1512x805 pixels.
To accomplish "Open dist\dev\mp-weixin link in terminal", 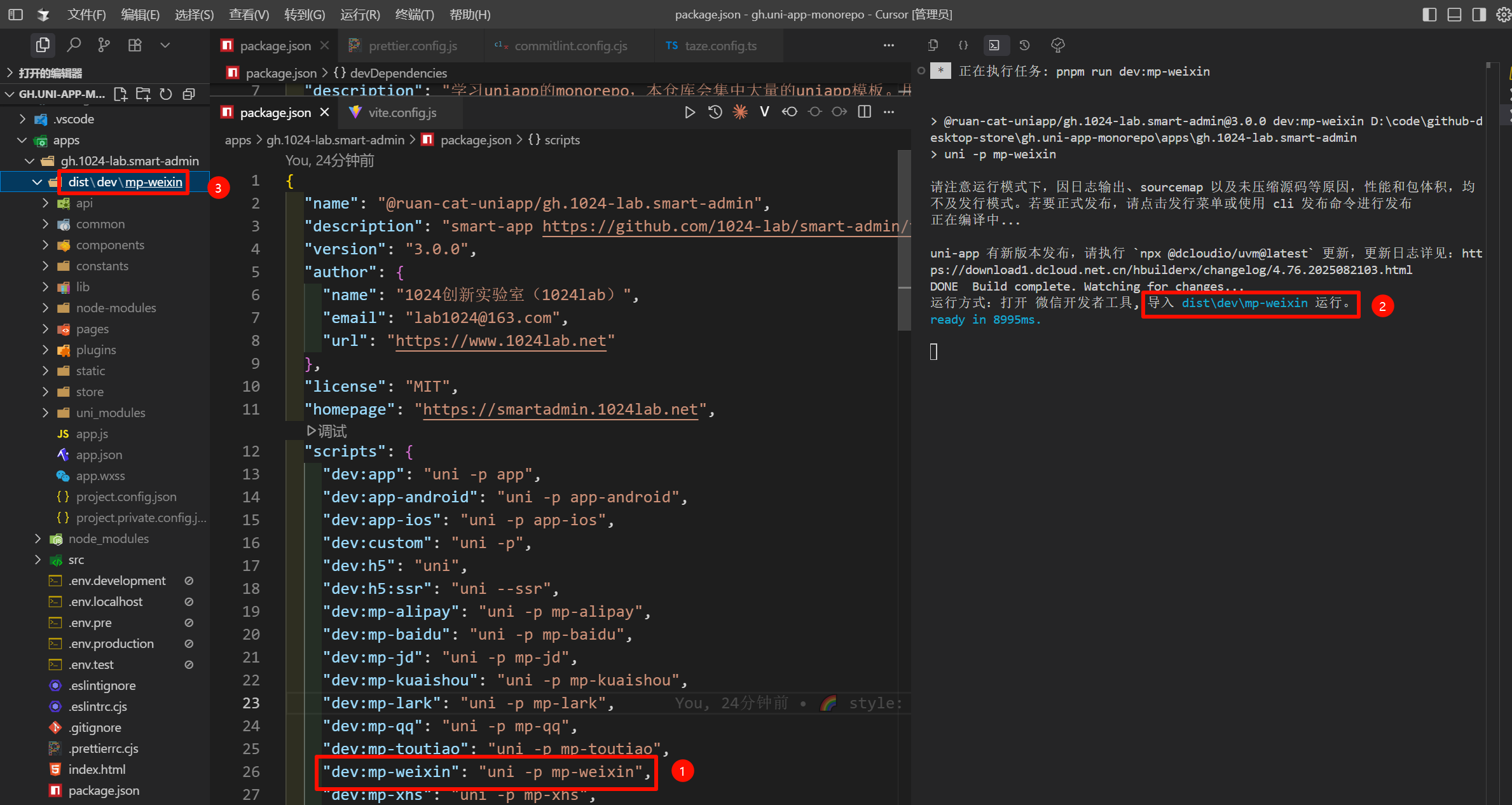I will 1244,303.
